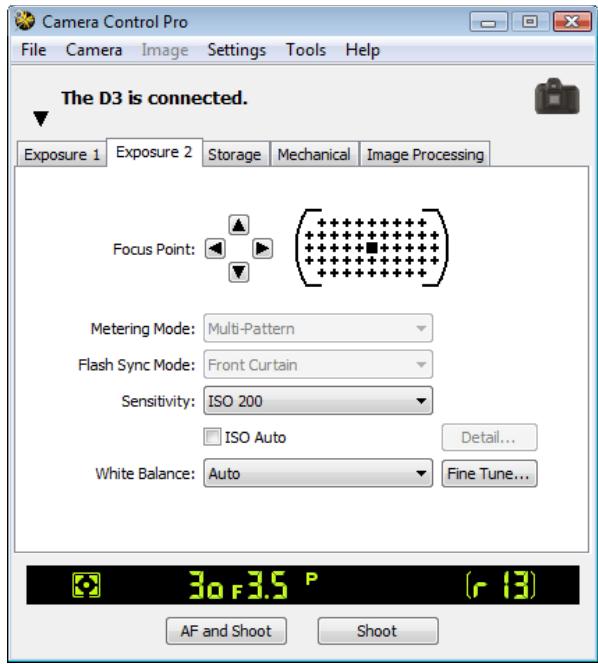Open the Flash Sync Mode Front Curtain dropdown
598x664 pixels.
point(318,365)
